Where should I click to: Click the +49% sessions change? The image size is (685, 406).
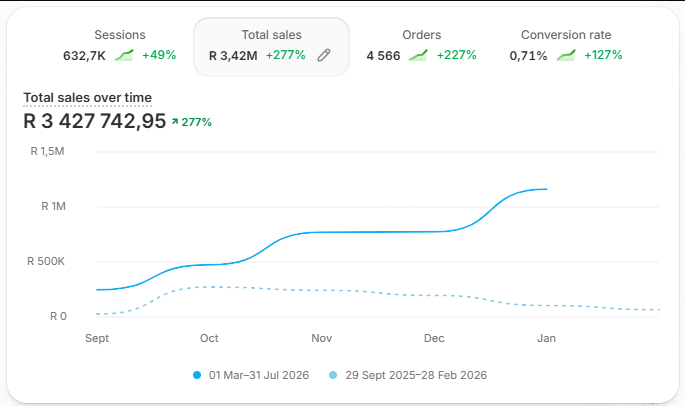pos(159,55)
